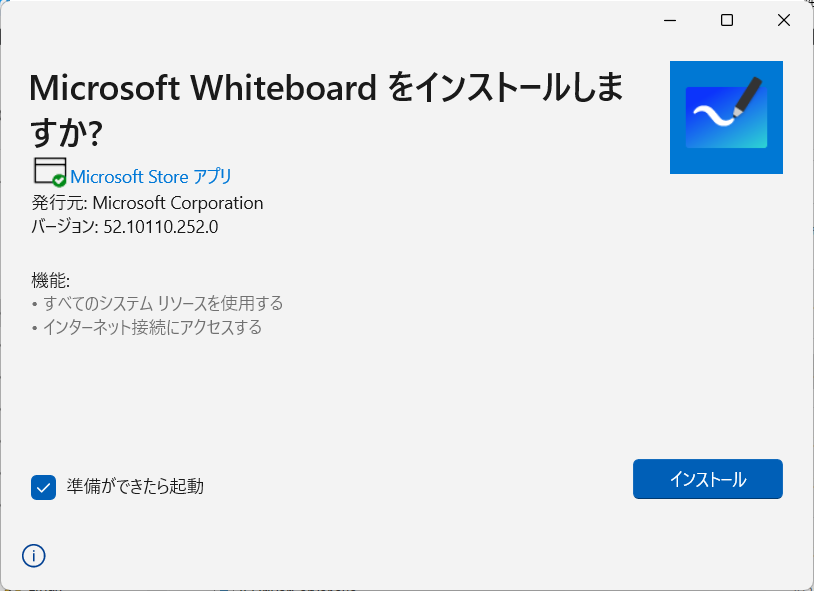This screenshot has height=591, width=814.
Task: Click the pen graphic in Whiteboard logo
Action: click(x=748, y=97)
